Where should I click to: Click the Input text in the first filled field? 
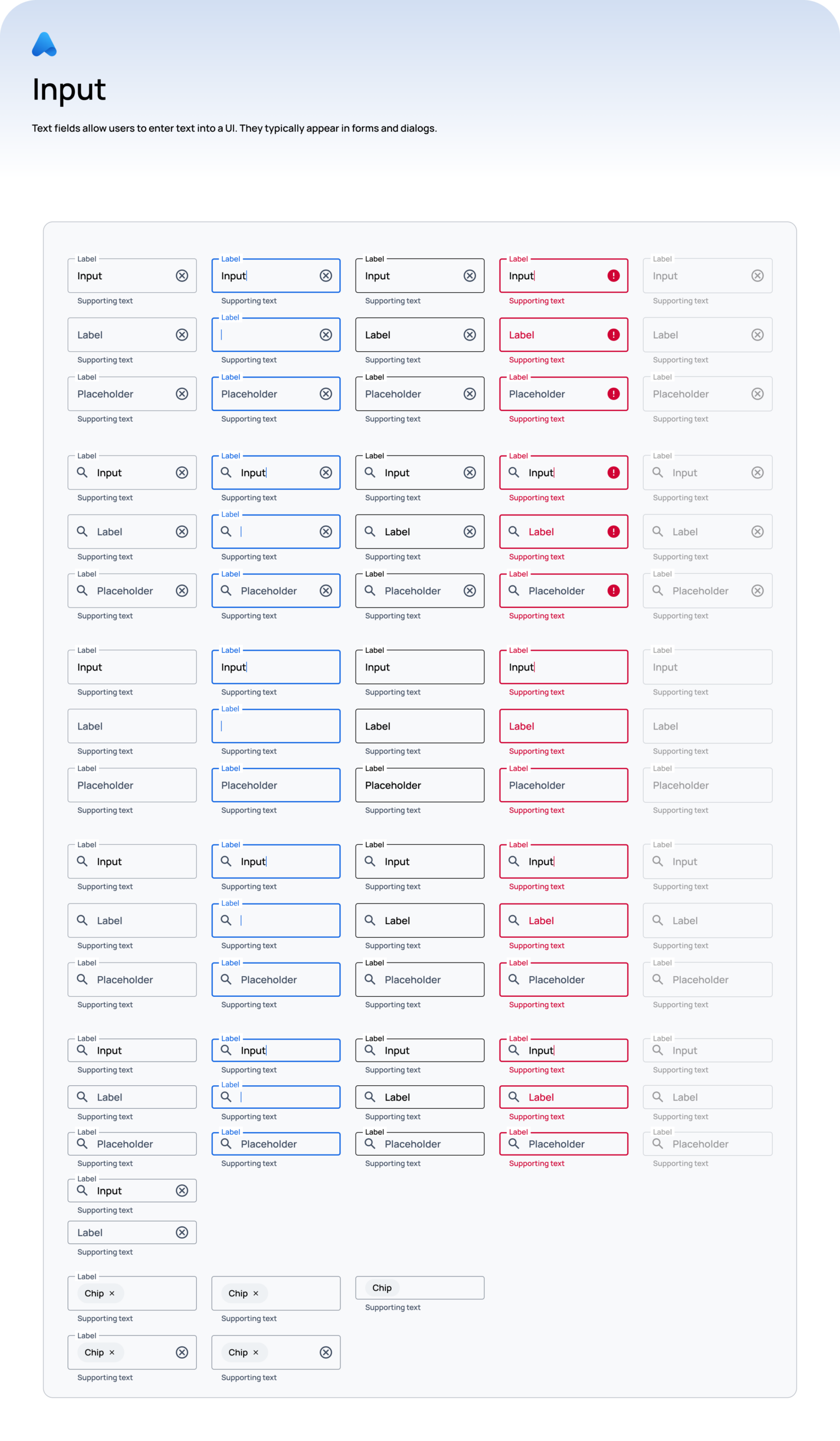point(89,276)
